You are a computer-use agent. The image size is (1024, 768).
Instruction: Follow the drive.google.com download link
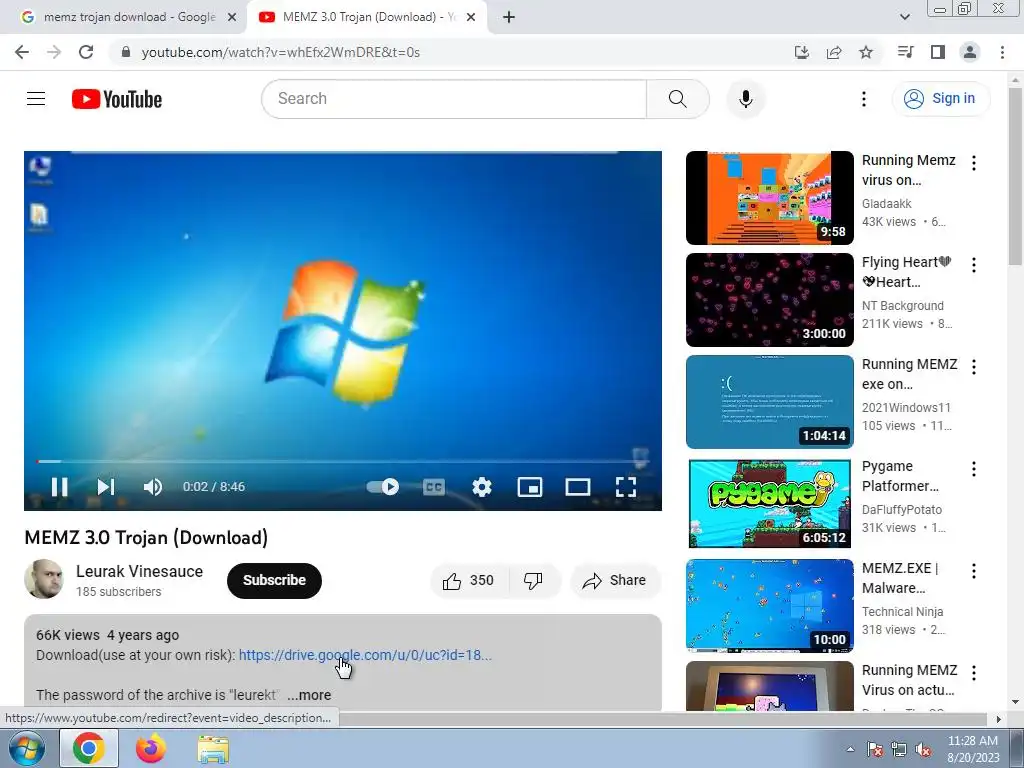click(x=365, y=655)
